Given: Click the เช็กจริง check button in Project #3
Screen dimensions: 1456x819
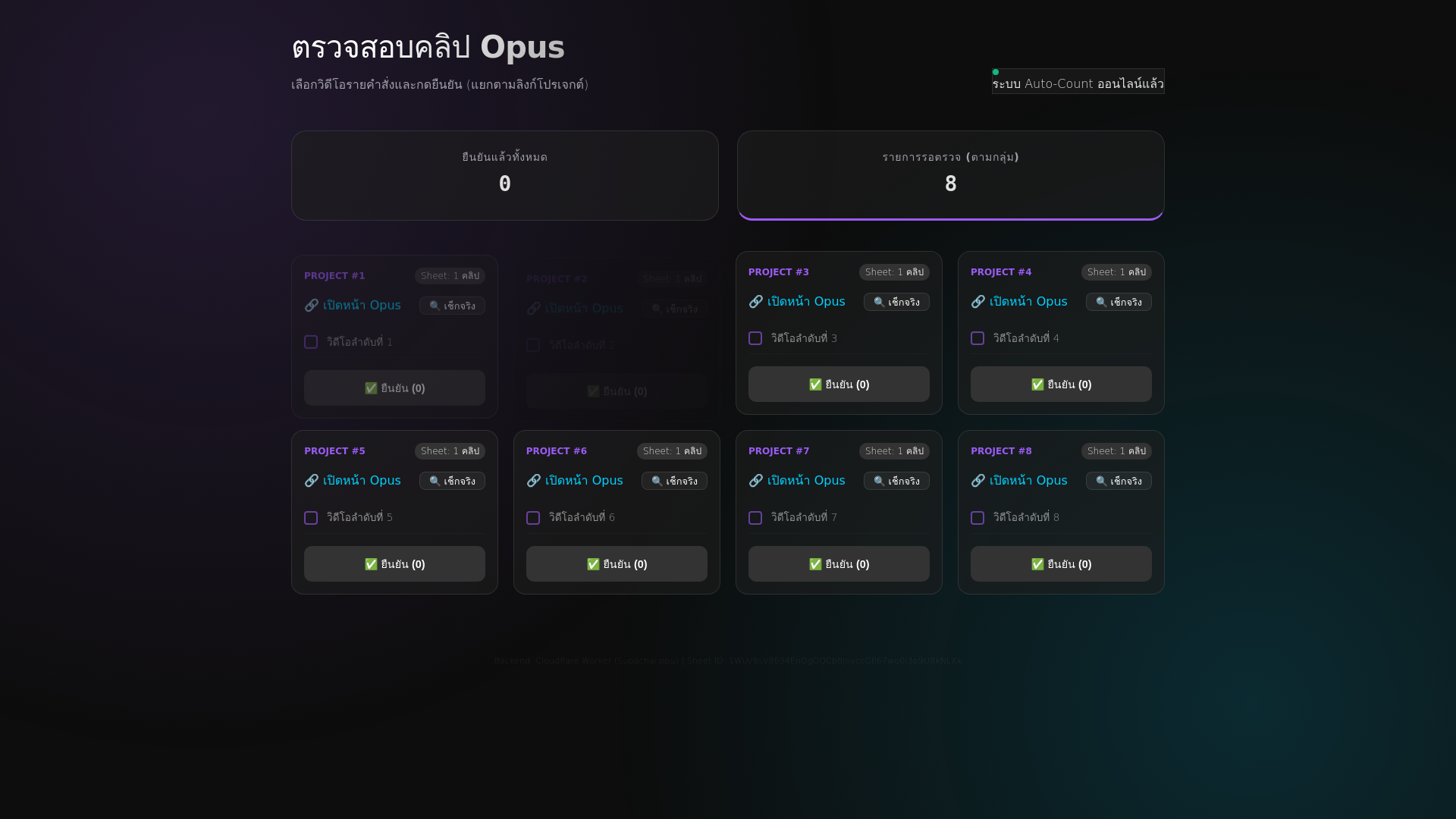Looking at the screenshot, I should tap(896, 302).
